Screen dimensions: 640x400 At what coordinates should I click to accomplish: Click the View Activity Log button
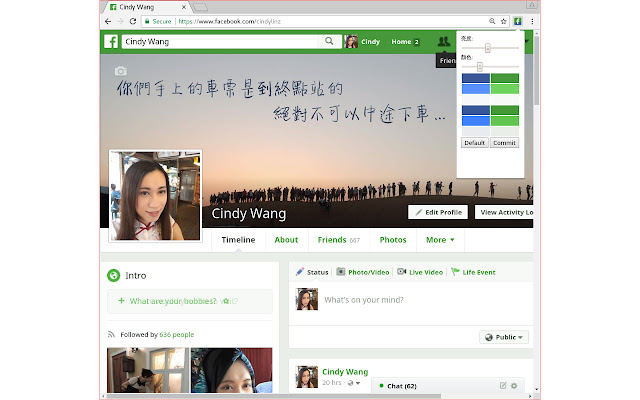point(504,212)
